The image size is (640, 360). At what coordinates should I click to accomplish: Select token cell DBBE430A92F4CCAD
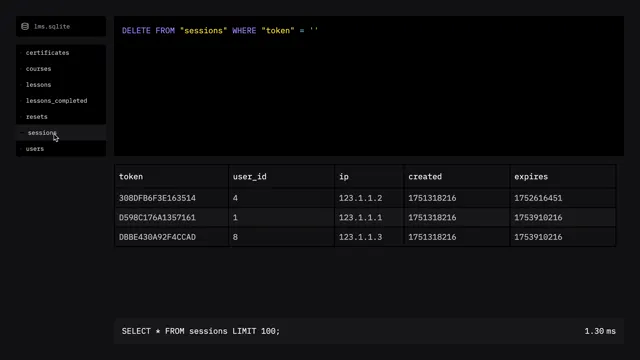[171, 237]
